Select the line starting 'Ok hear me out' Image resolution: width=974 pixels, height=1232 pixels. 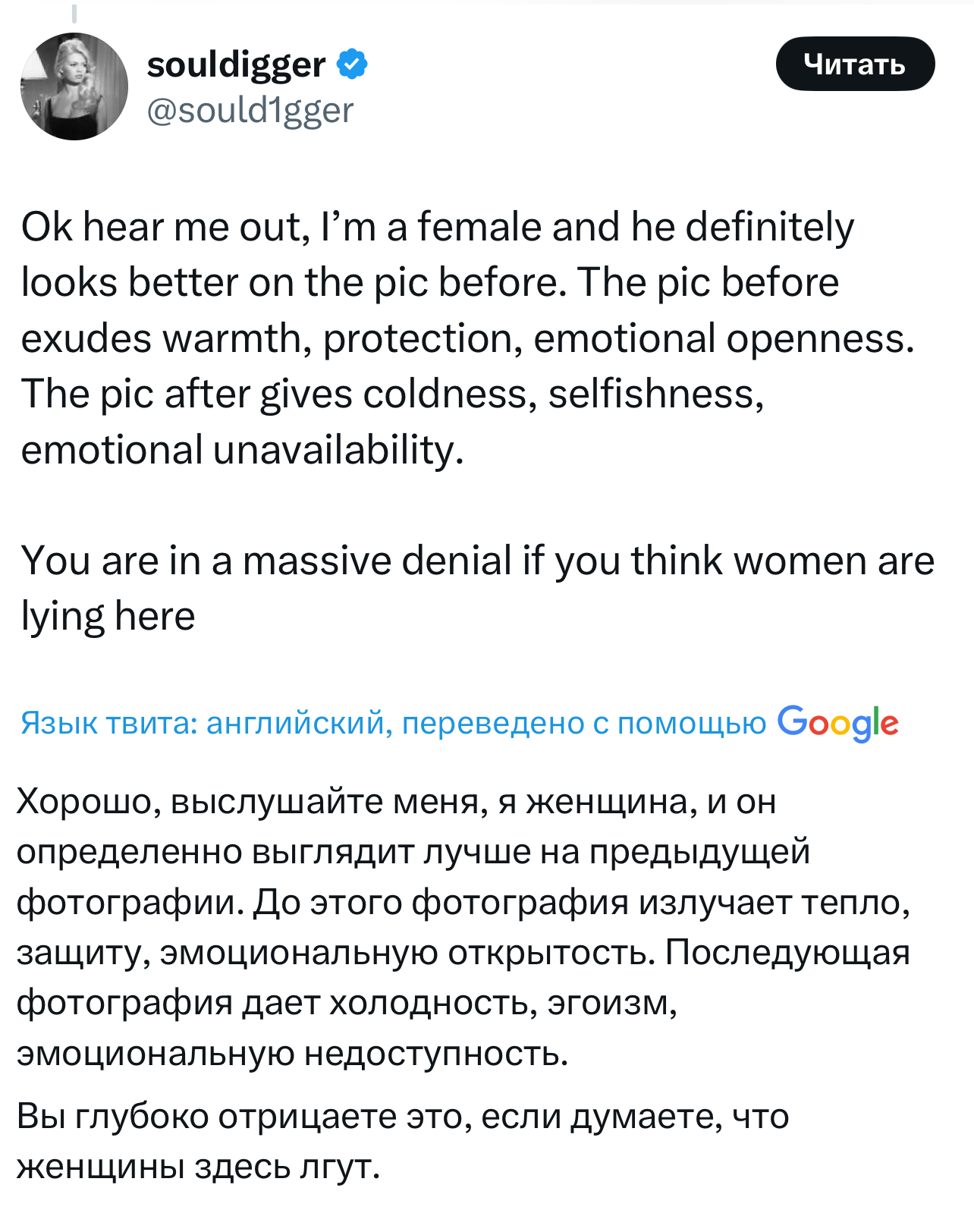(438, 227)
